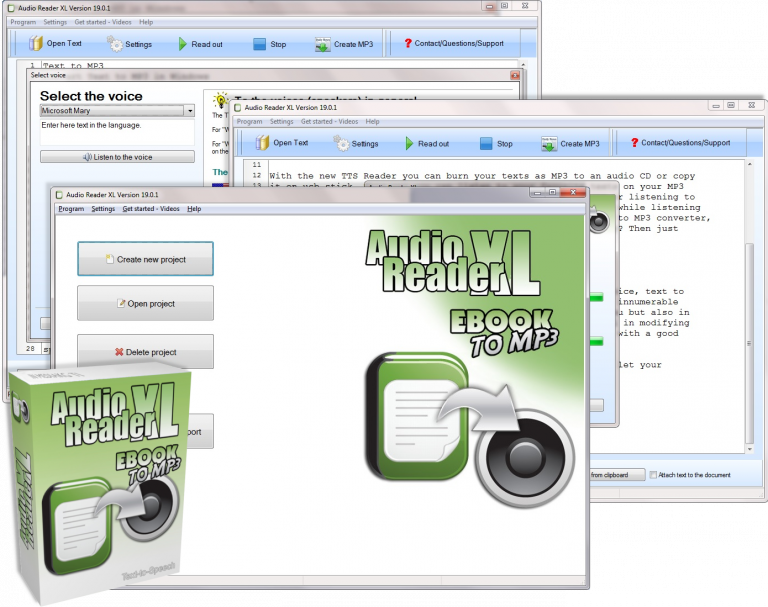768x607 pixels.
Task: Click the ebook to speaker logo graphic
Action: (x=470, y=429)
